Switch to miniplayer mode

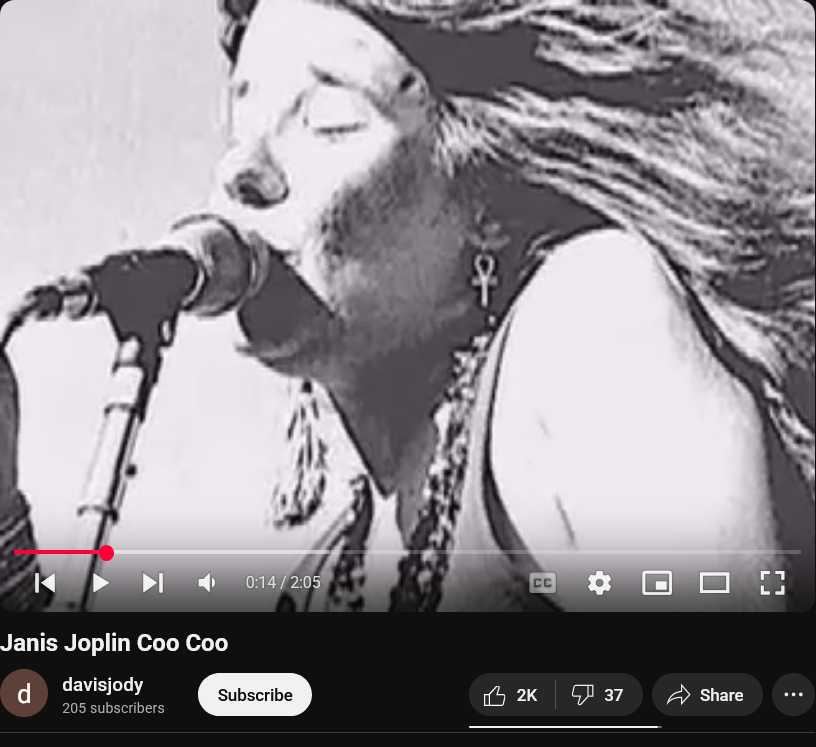click(657, 583)
